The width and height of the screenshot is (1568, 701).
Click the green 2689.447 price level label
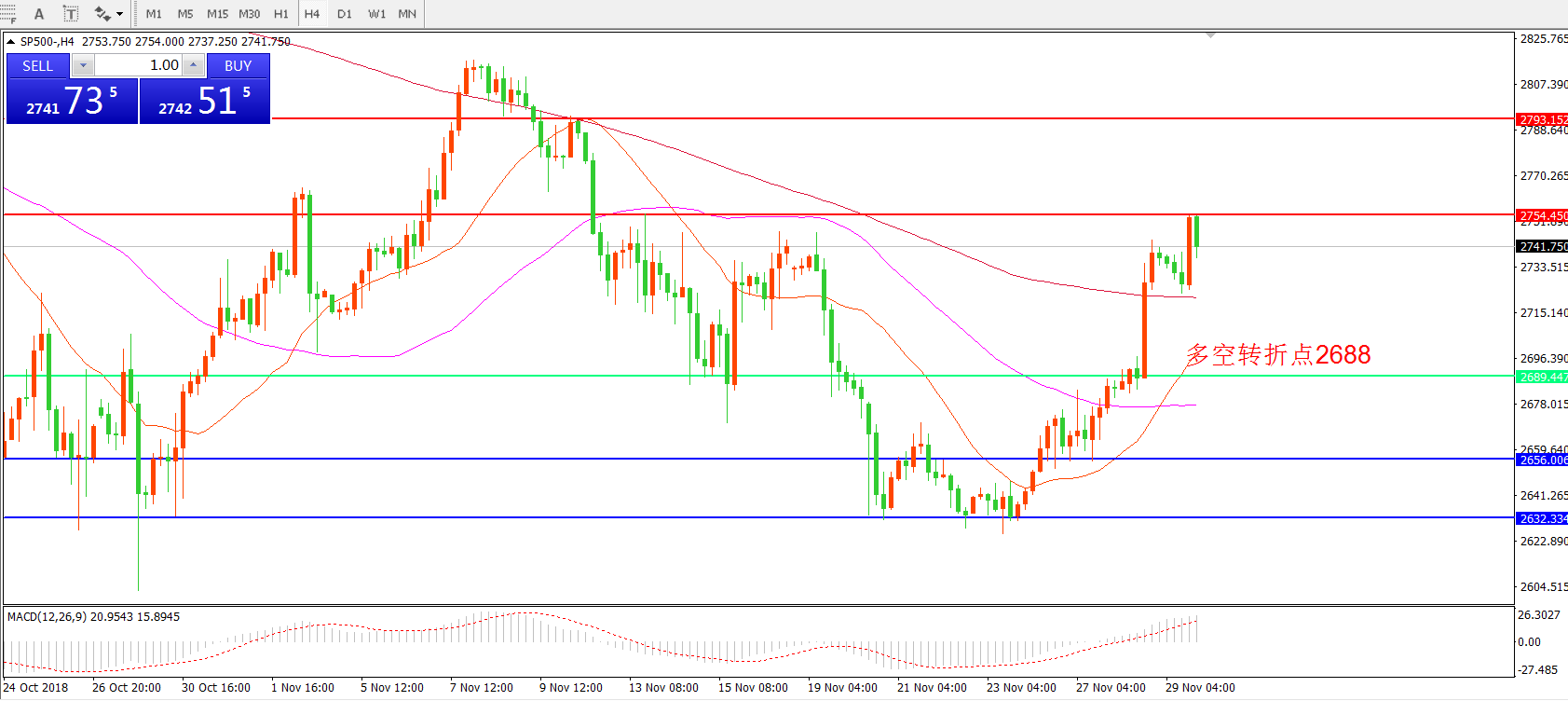(1542, 378)
